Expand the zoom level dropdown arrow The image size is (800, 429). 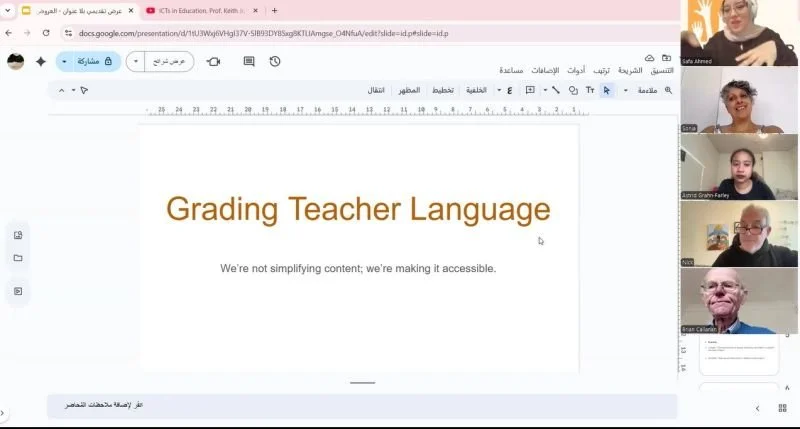(x=626, y=90)
